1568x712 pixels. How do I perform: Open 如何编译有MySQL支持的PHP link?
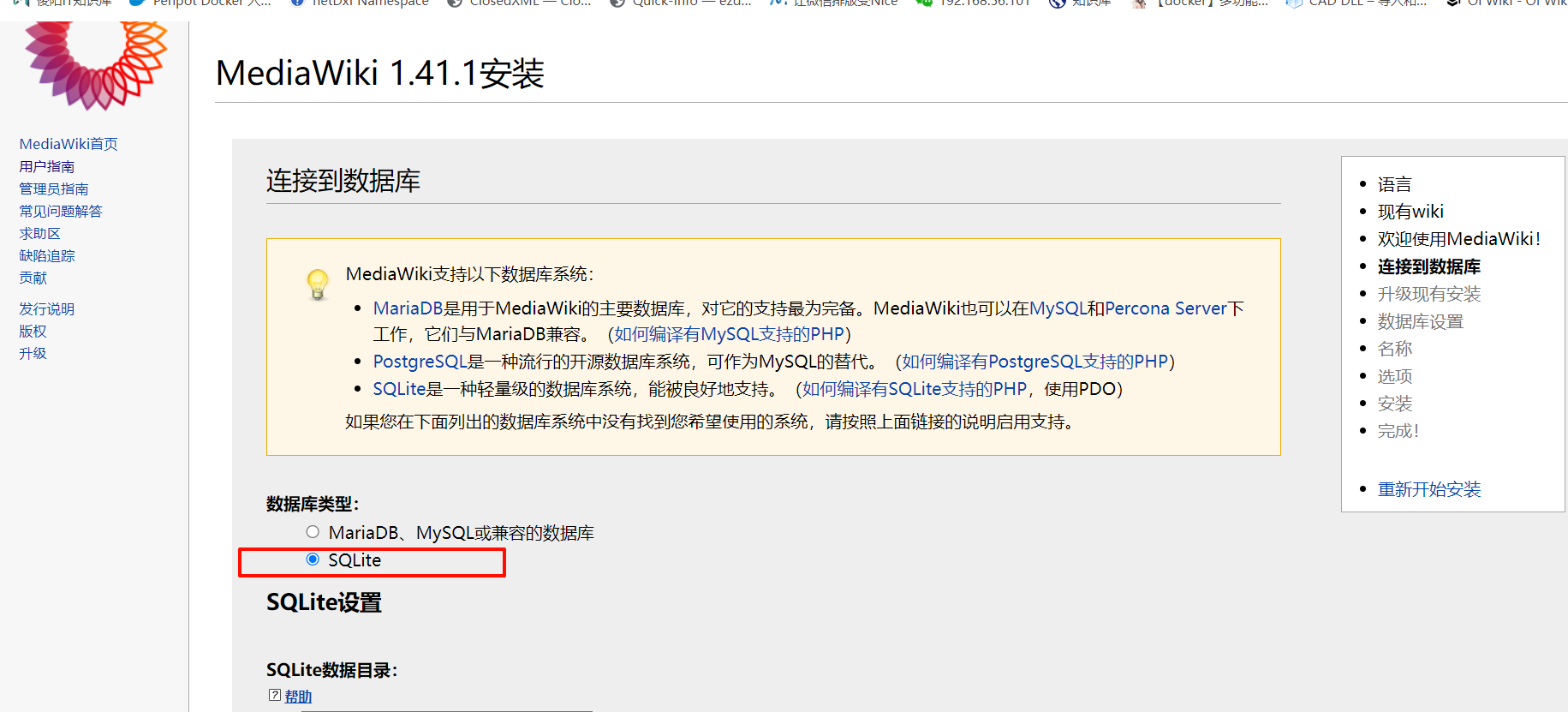(x=730, y=334)
